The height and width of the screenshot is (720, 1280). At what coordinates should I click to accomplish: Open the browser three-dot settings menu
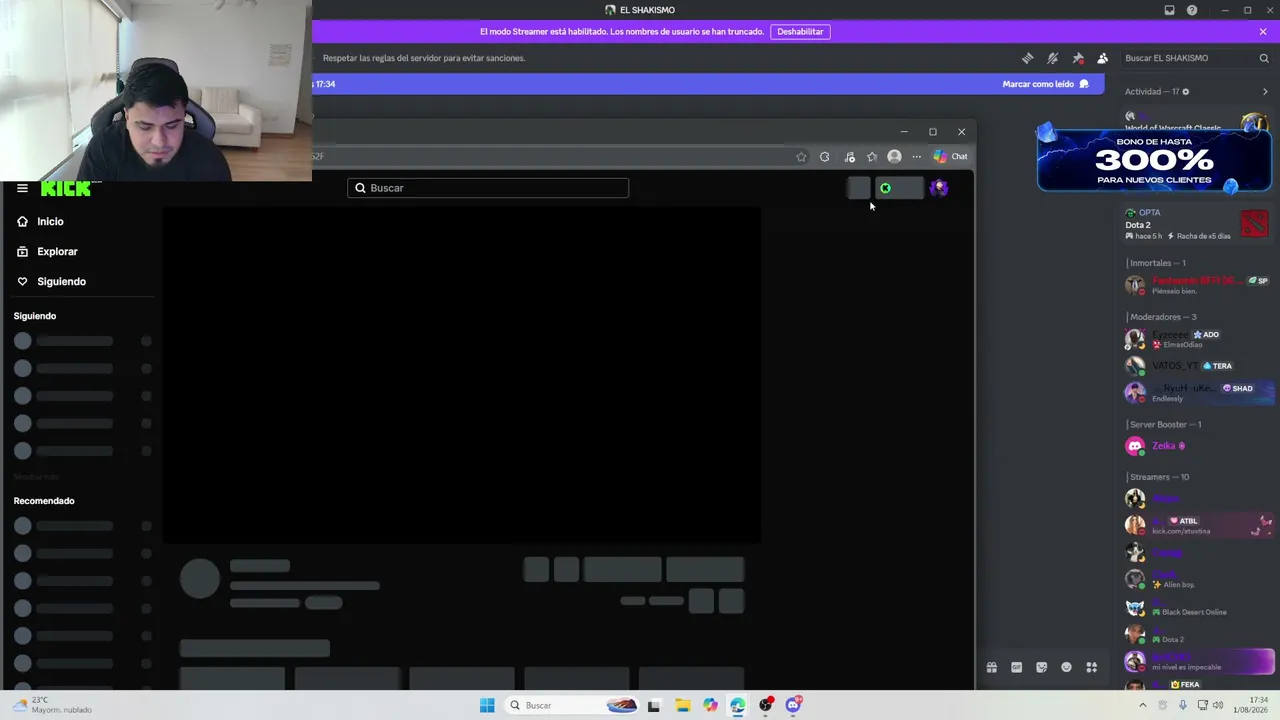click(916, 157)
